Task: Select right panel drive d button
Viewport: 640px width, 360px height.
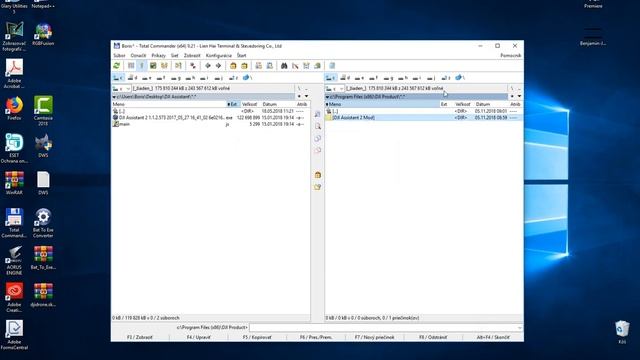Action: [x=345, y=78]
